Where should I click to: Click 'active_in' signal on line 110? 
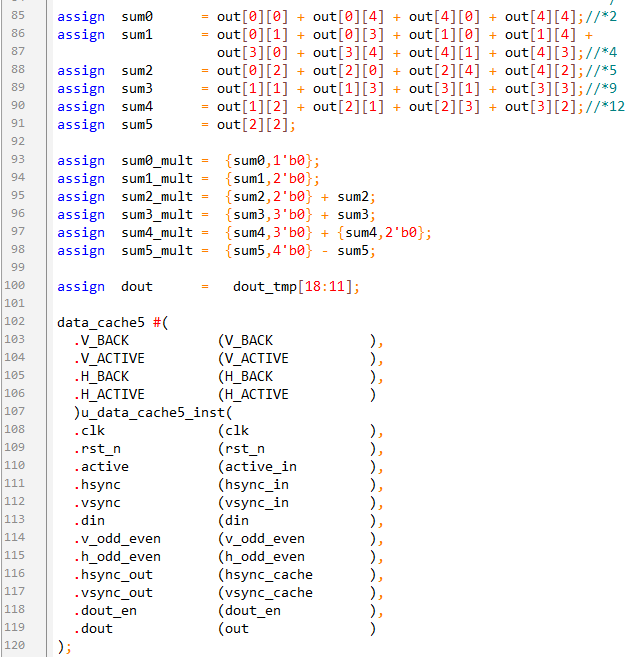click(261, 467)
